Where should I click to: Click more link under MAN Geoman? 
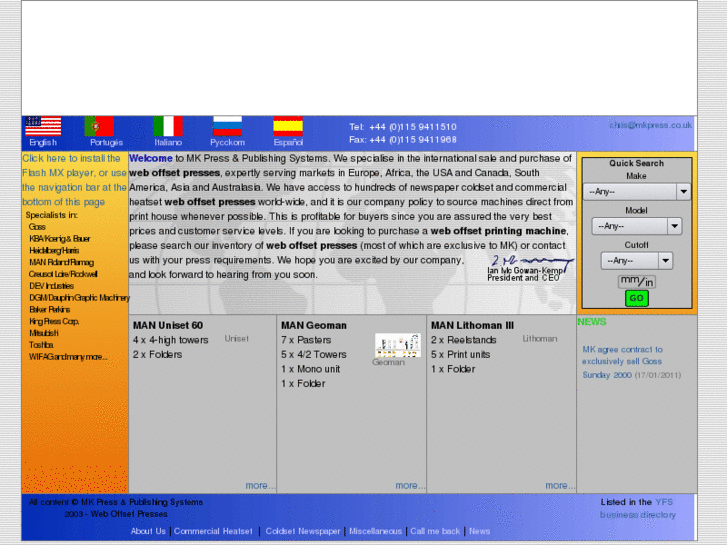410,486
